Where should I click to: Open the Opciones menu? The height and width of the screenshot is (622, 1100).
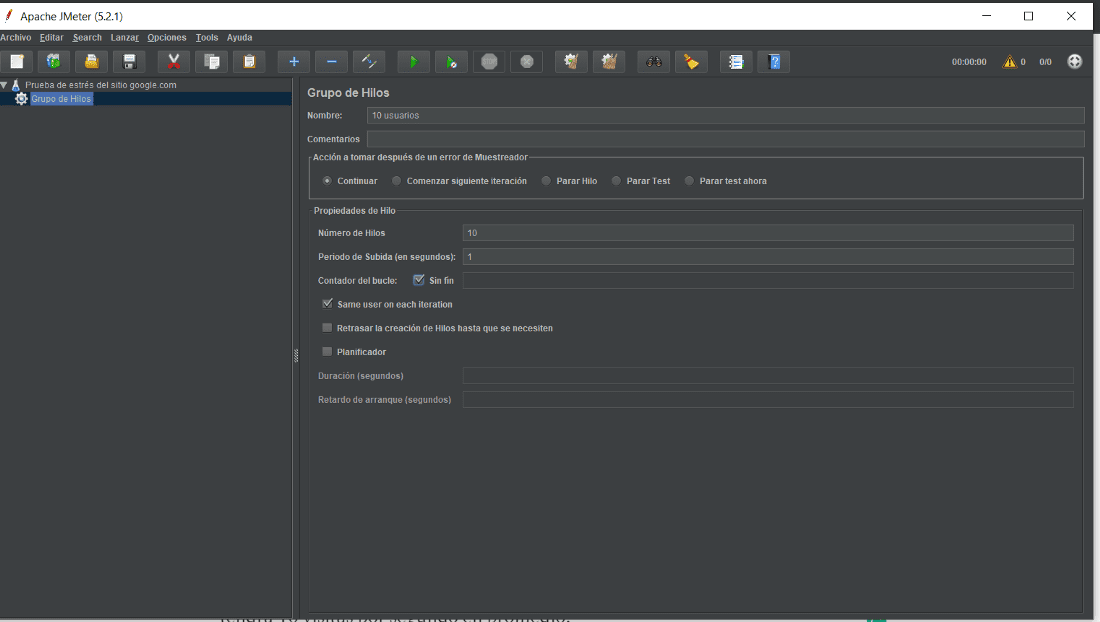click(166, 37)
